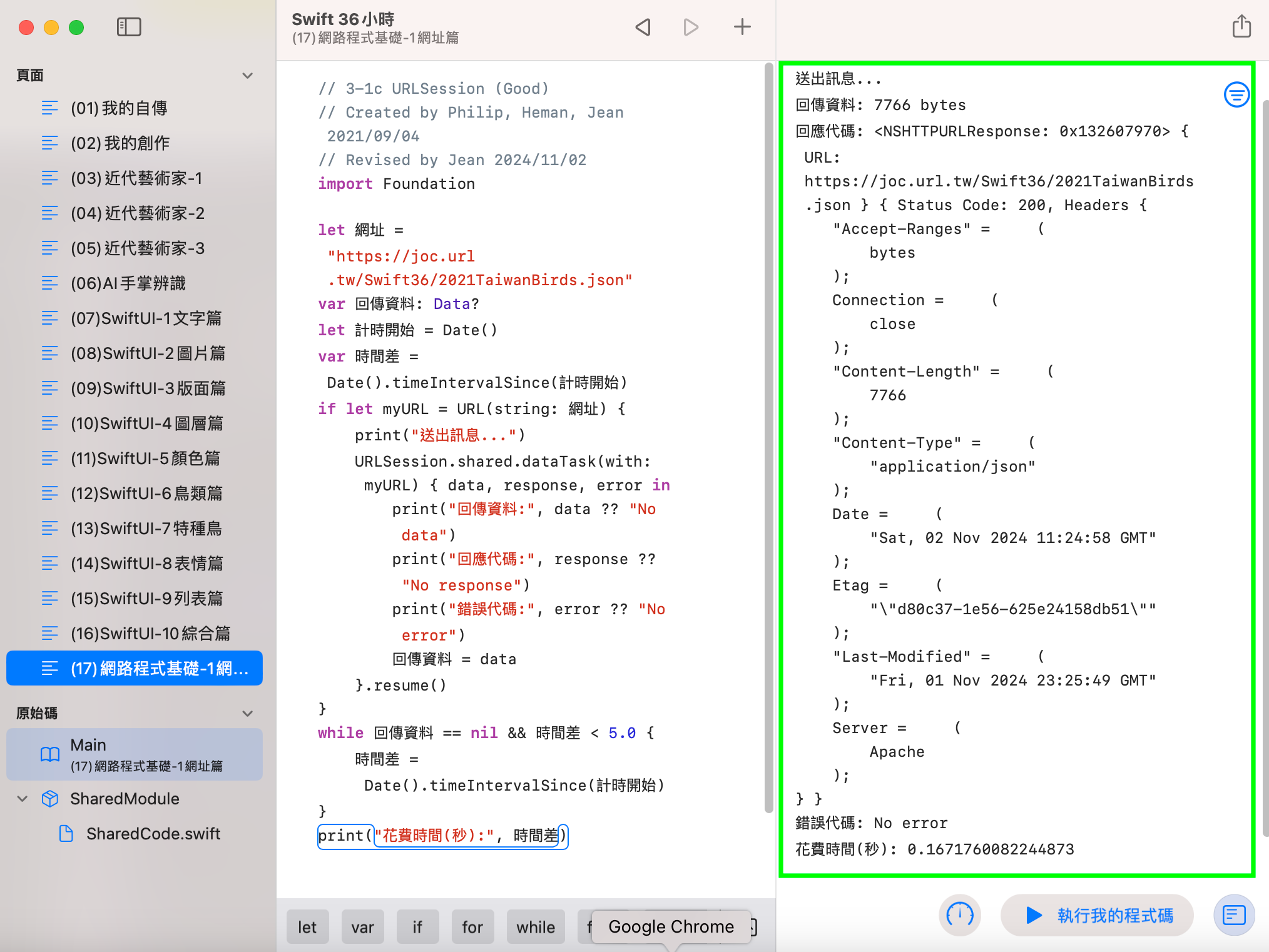Insert the 'while' keyword shortcut

point(536,927)
